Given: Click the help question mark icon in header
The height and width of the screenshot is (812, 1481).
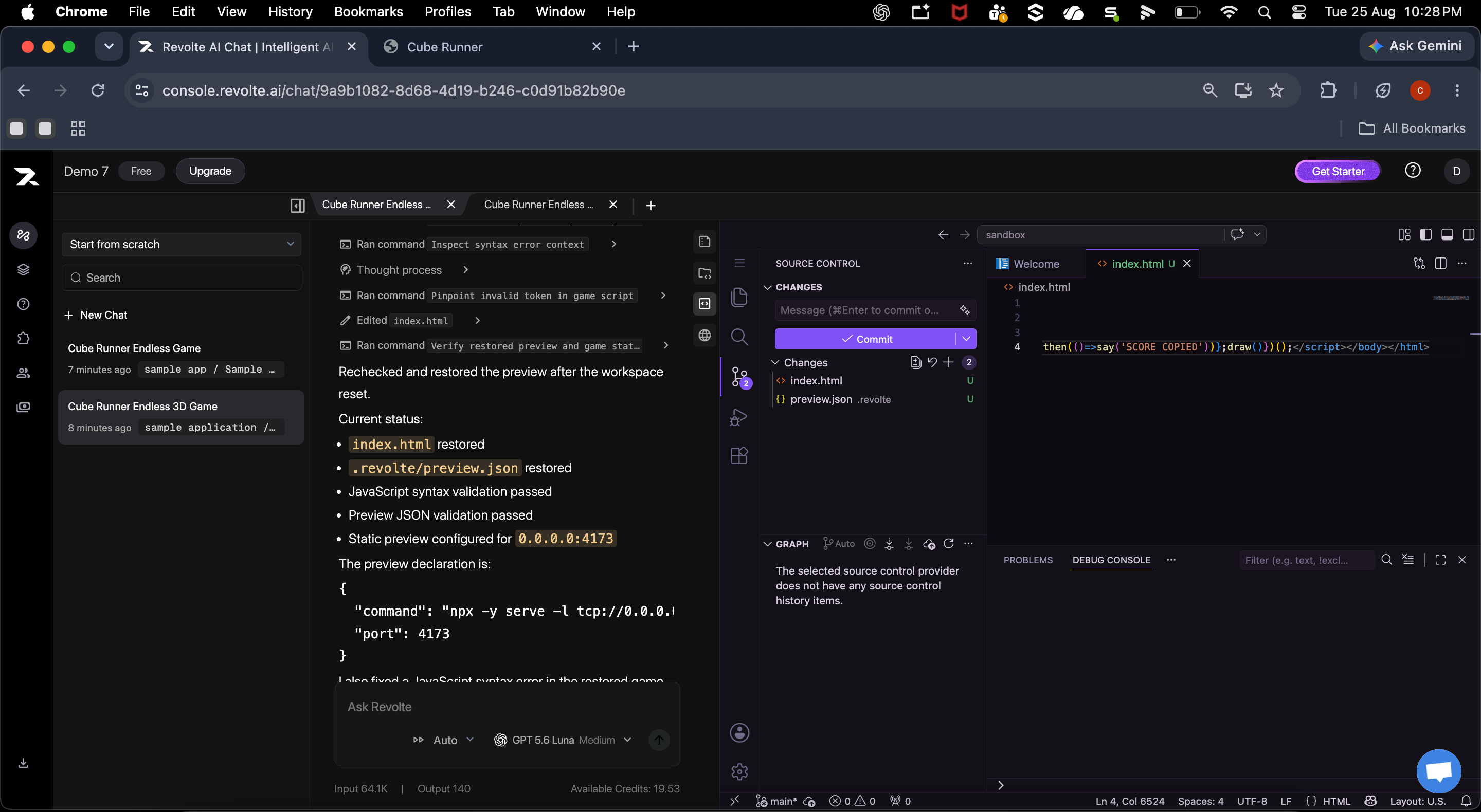Looking at the screenshot, I should point(1413,171).
